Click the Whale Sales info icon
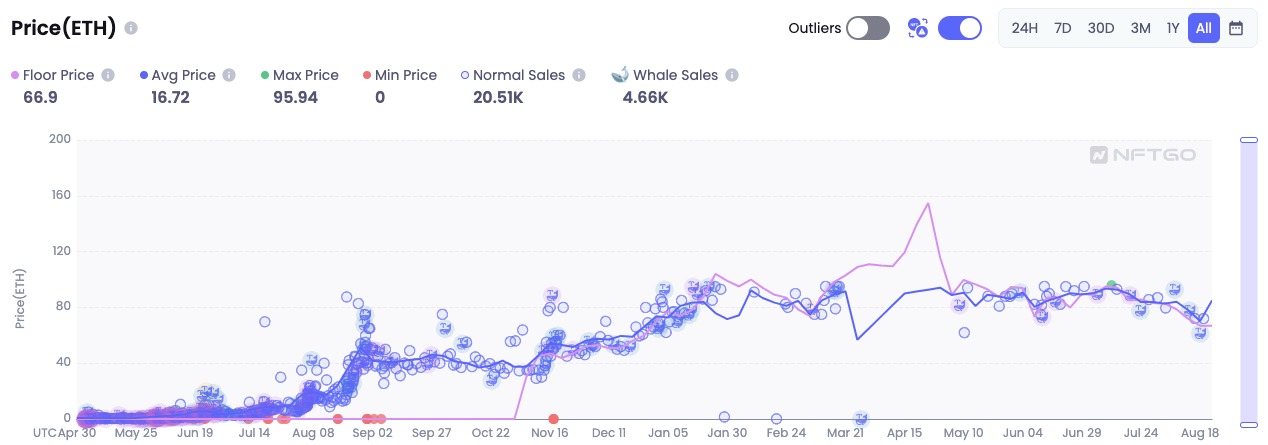This screenshot has width=1268, height=445. pos(732,75)
